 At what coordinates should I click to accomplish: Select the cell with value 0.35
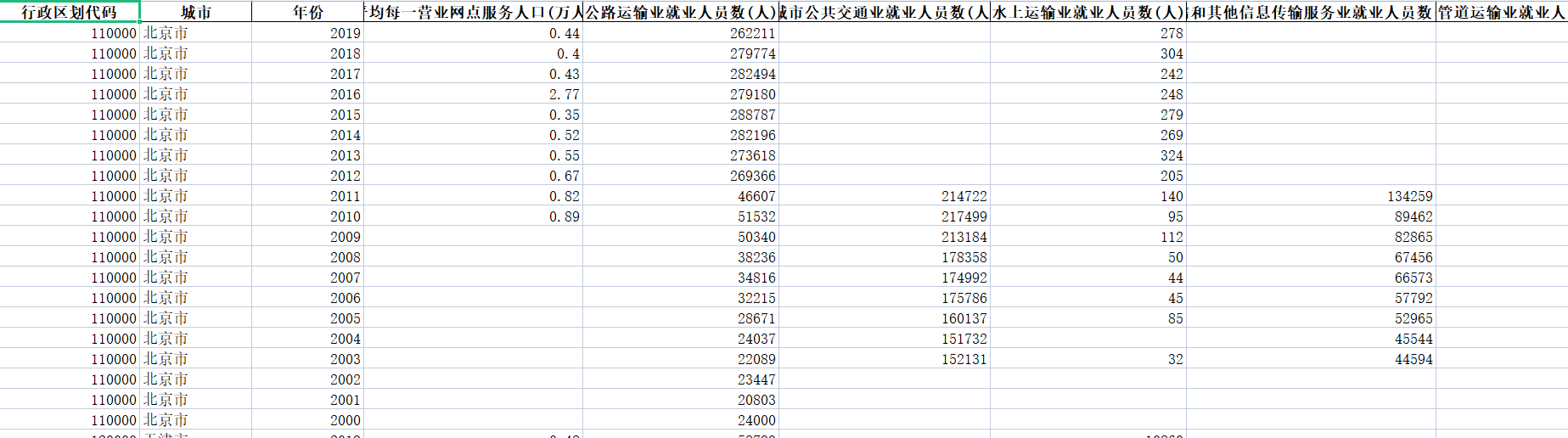coord(473,115)
